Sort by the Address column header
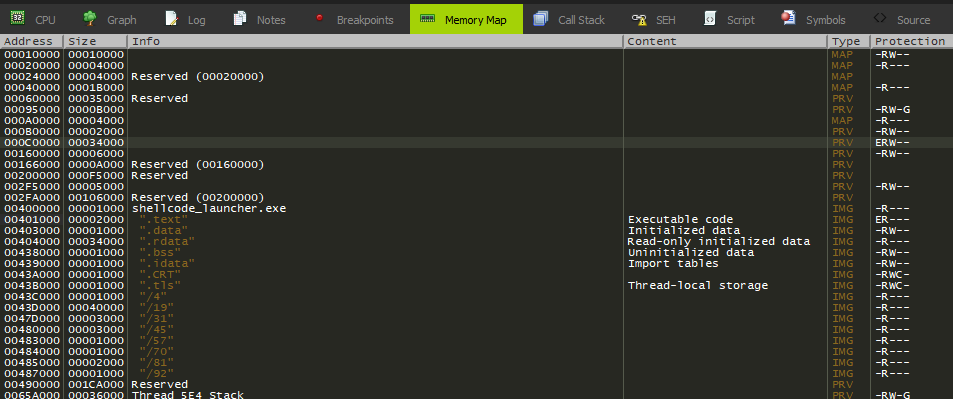The width and height of the screenshot is (953, 399). pos(32,41)
